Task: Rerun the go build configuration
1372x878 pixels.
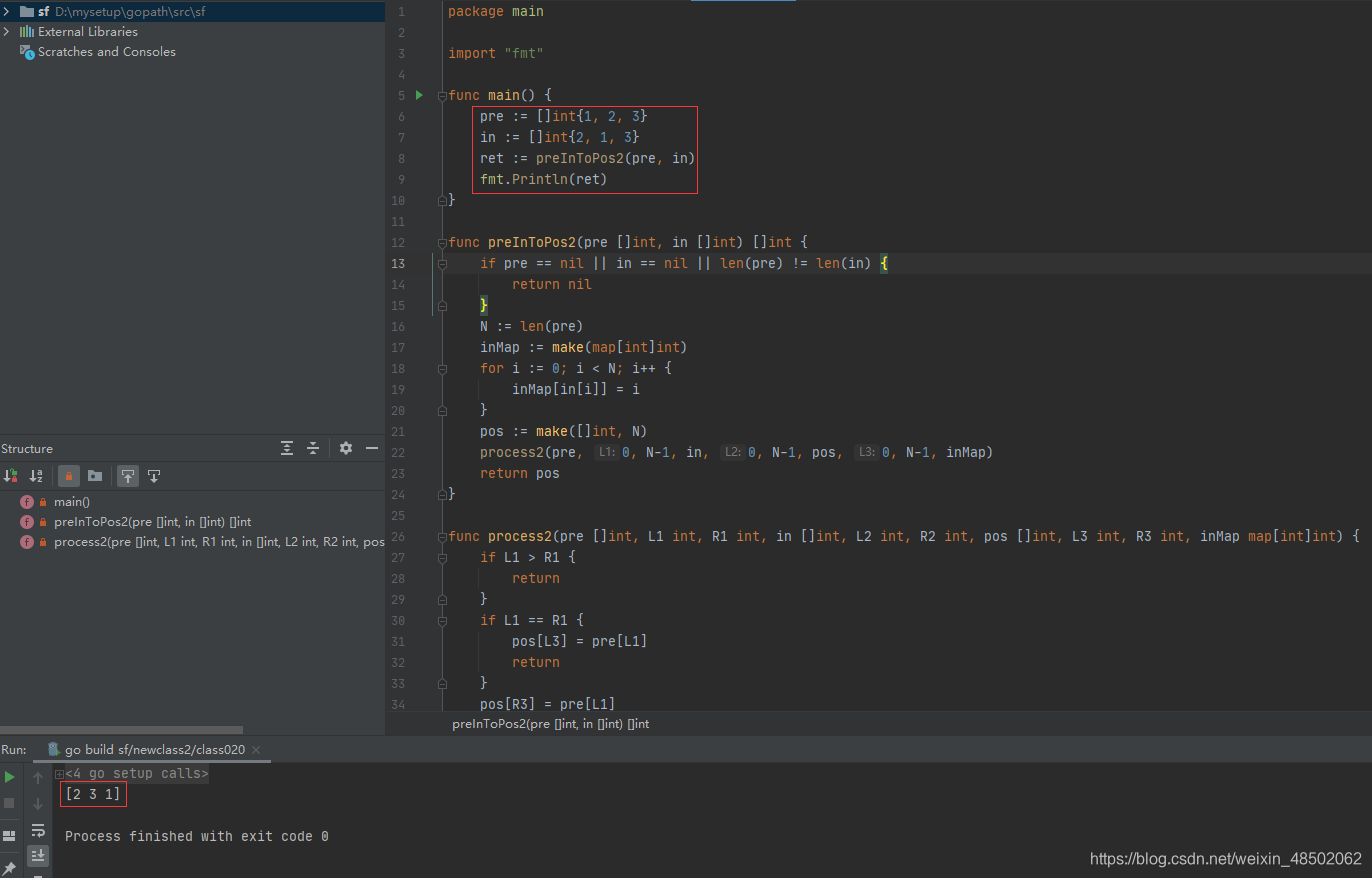Action: [9, 777]
